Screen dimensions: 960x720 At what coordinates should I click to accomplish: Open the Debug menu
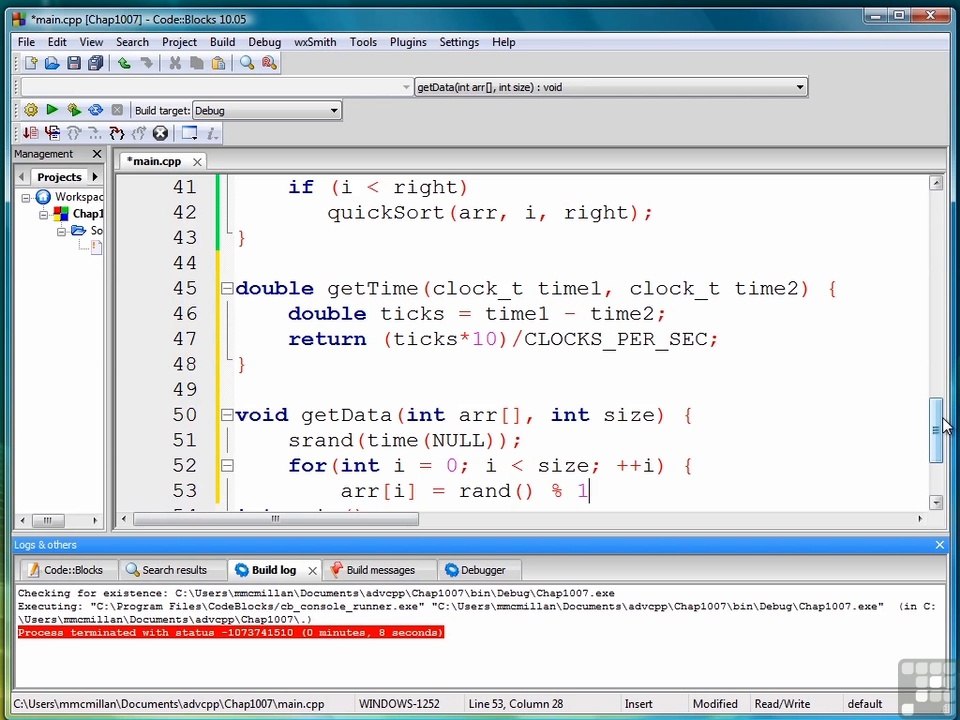[x=264, y=42]
